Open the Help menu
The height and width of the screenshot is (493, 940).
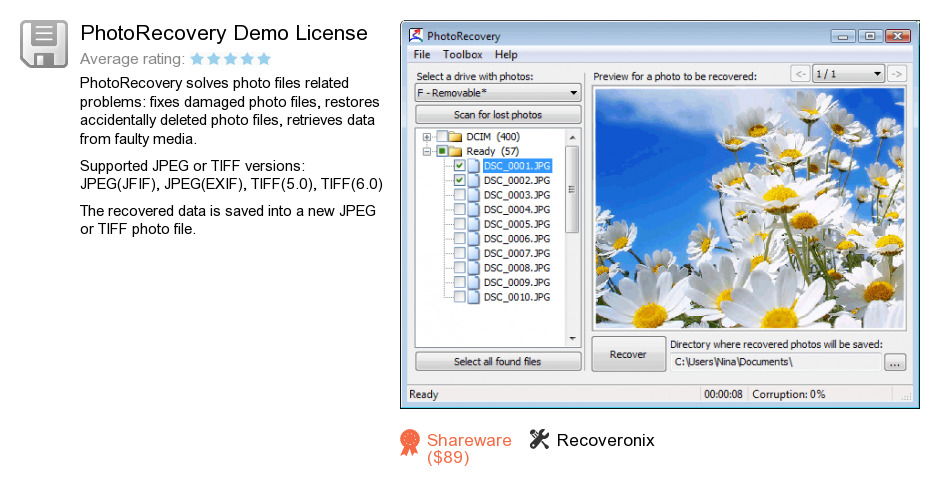(506, 55)
